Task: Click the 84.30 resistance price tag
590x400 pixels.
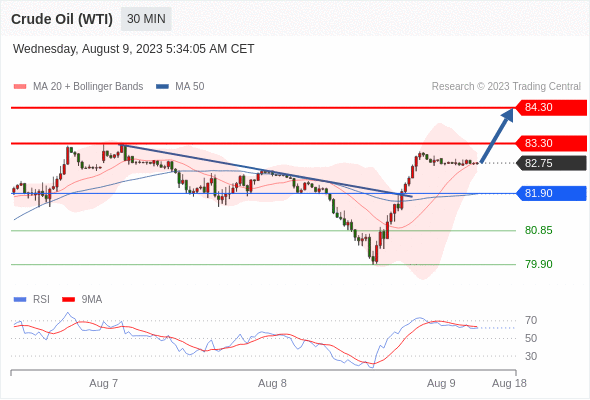Action: coord(550,108)
